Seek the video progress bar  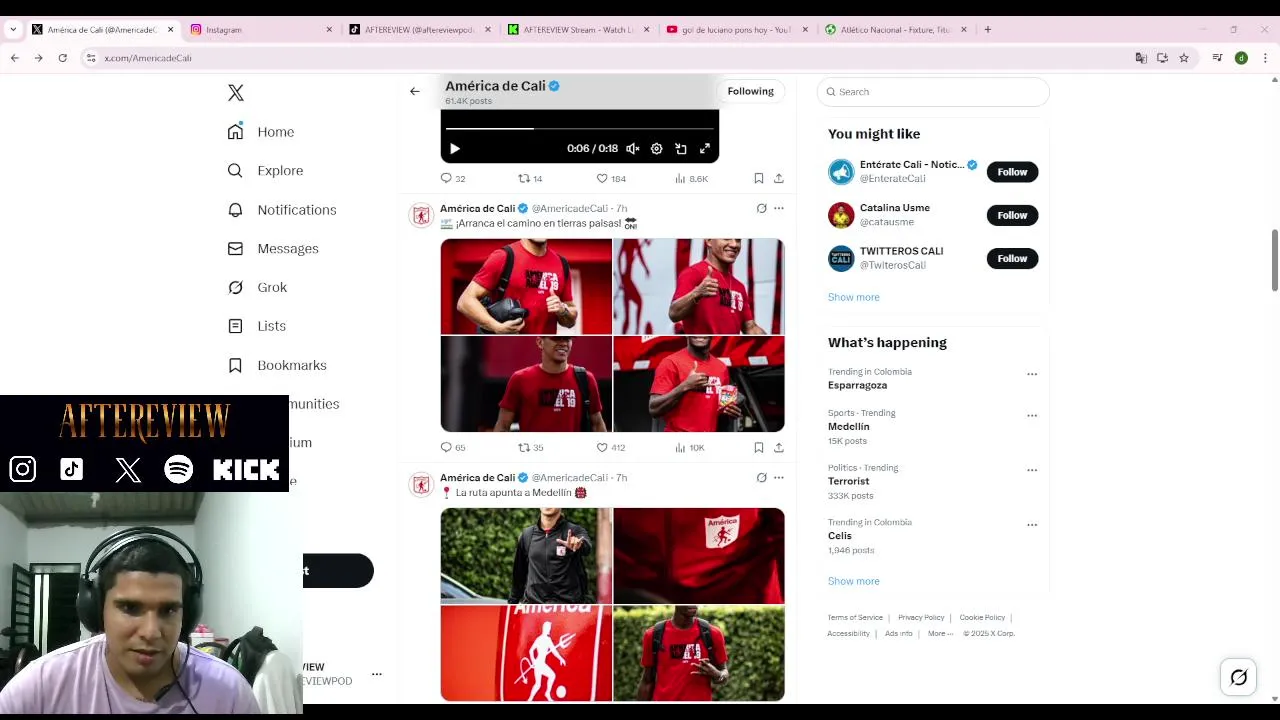click(x=580, y=128)
